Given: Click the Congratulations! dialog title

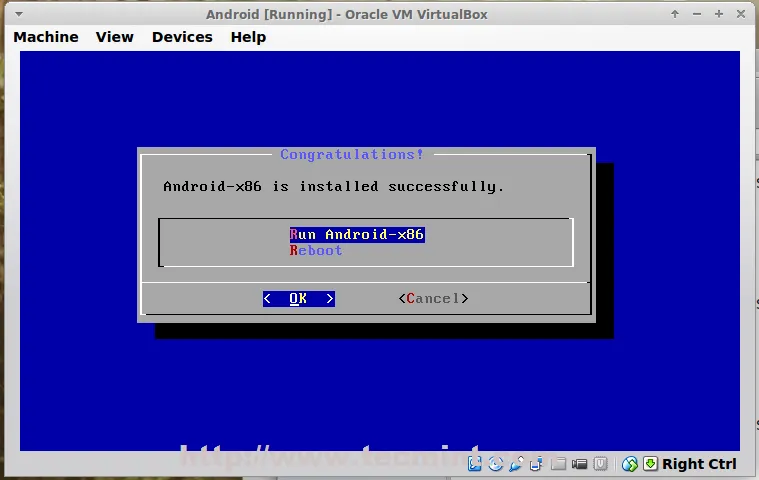Looking at the screenshot, I should [352, 154].
